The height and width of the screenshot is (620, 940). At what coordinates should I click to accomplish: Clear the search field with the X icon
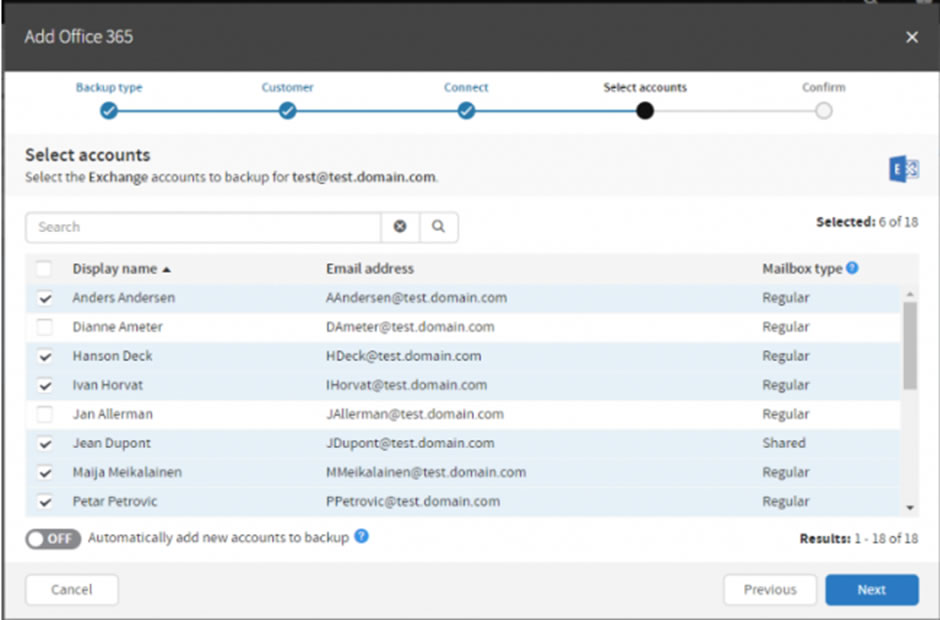coord(400,227)
